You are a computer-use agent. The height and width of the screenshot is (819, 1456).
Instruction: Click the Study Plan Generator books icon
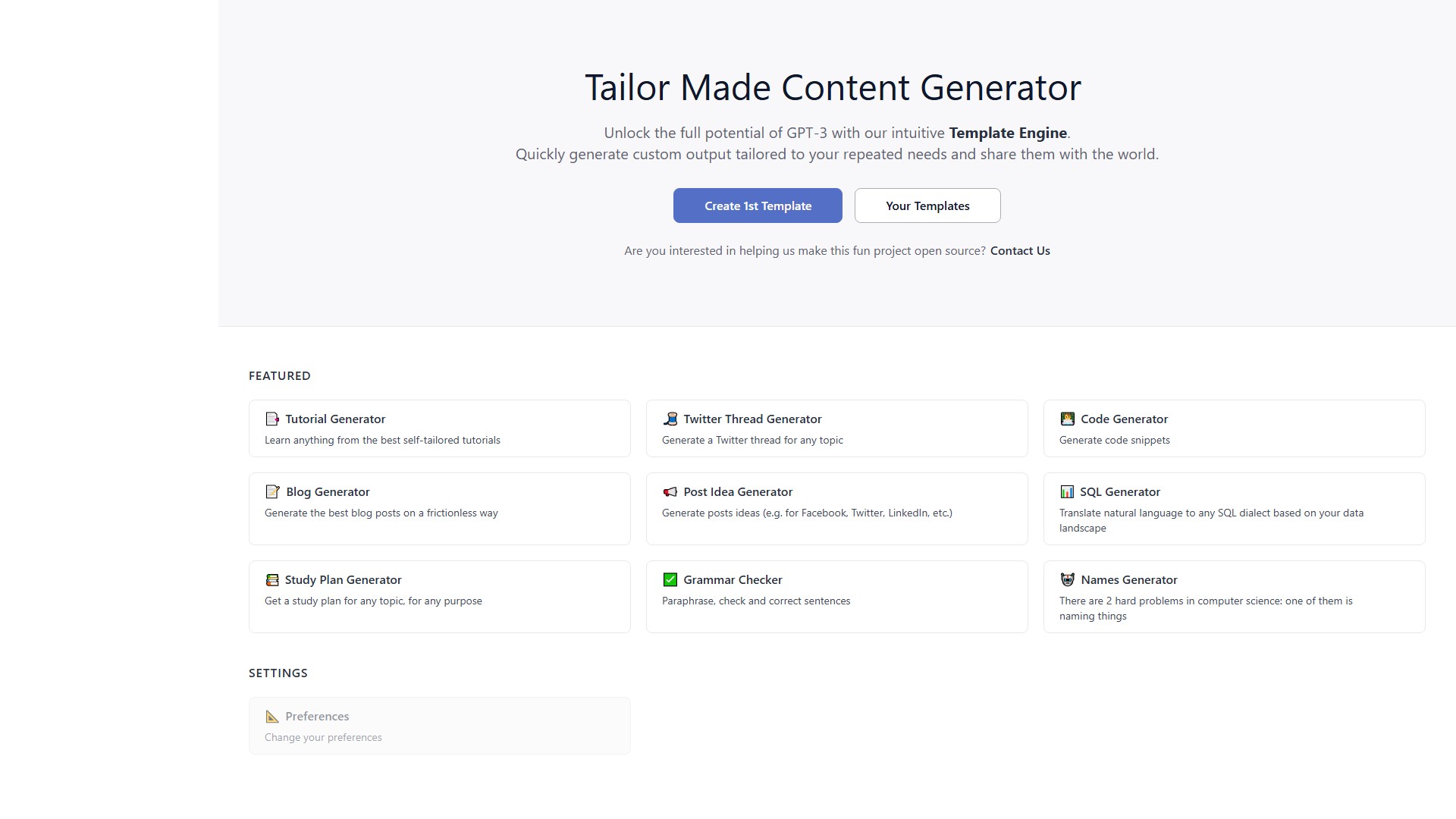point(273,579)
